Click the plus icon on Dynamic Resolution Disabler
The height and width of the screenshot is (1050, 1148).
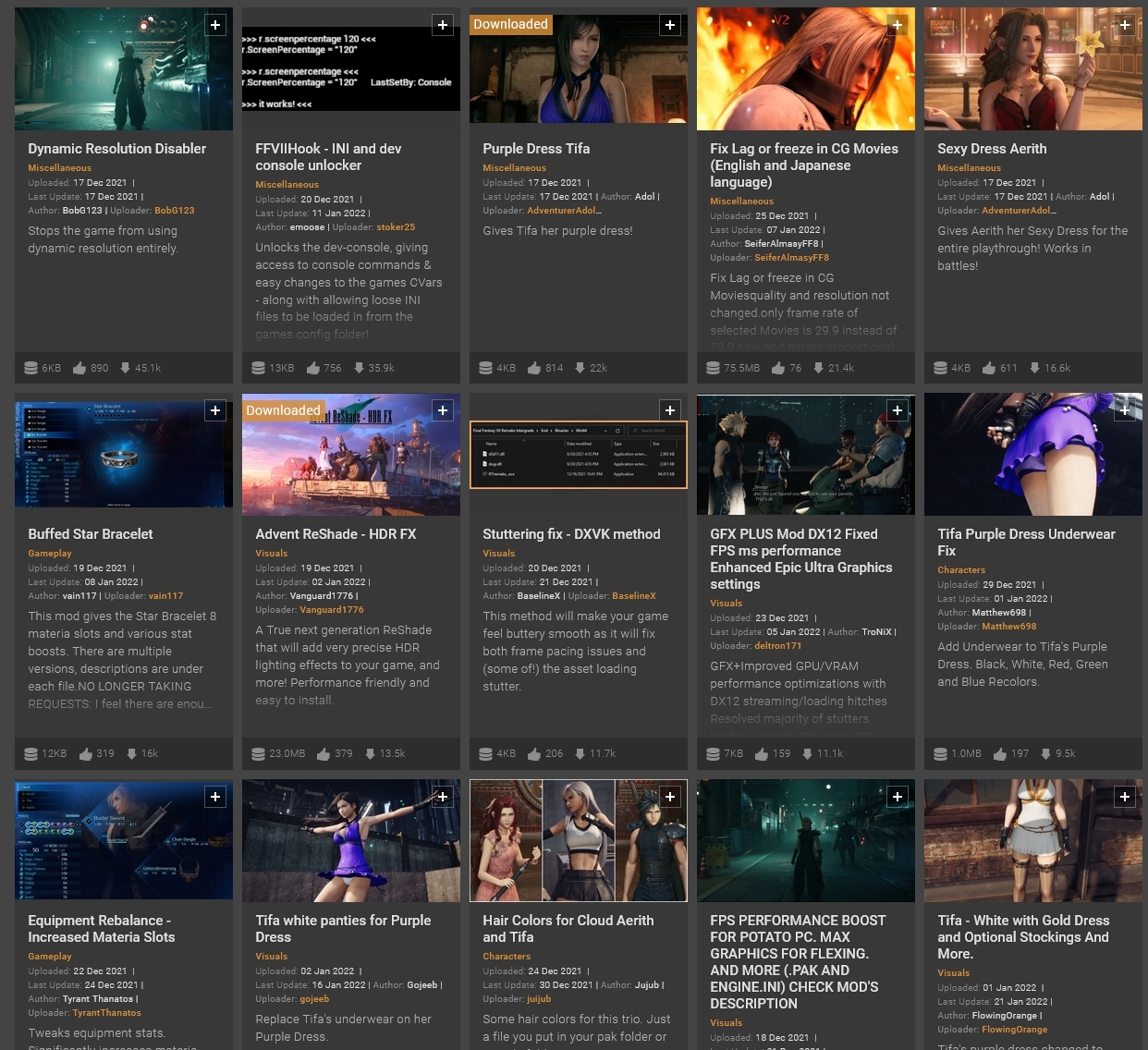click(215, 25)
